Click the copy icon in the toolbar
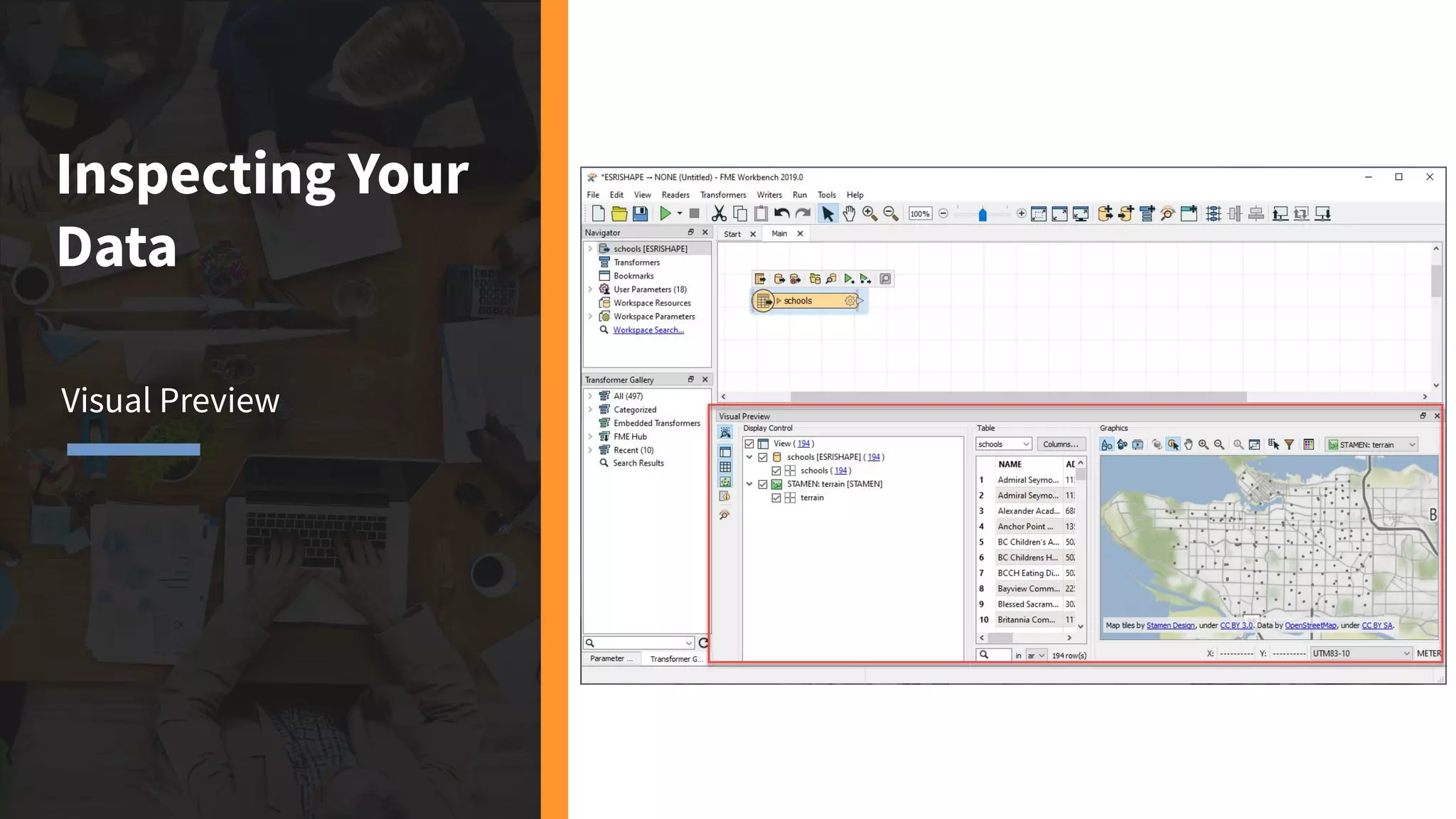Viewport: 1456px width, 819px height. coord(740,214)
